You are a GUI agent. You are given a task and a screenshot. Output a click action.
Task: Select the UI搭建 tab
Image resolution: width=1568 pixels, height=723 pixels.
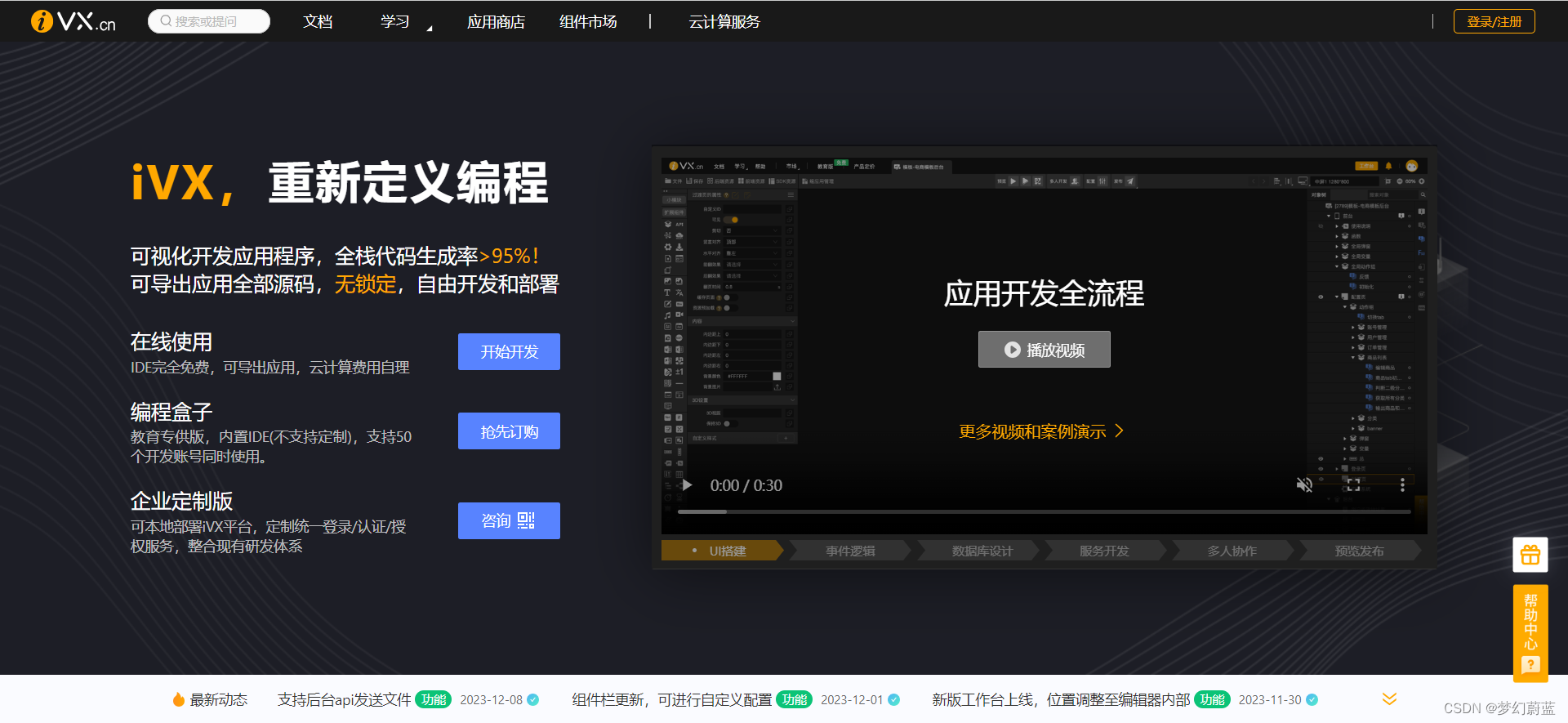click(x=722, y=551)
